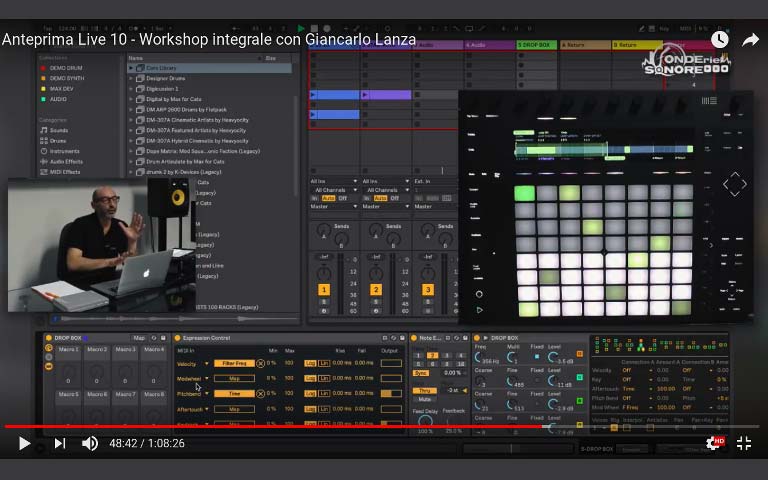
Task: Play the YouTube video
Action: click(24, 443)
